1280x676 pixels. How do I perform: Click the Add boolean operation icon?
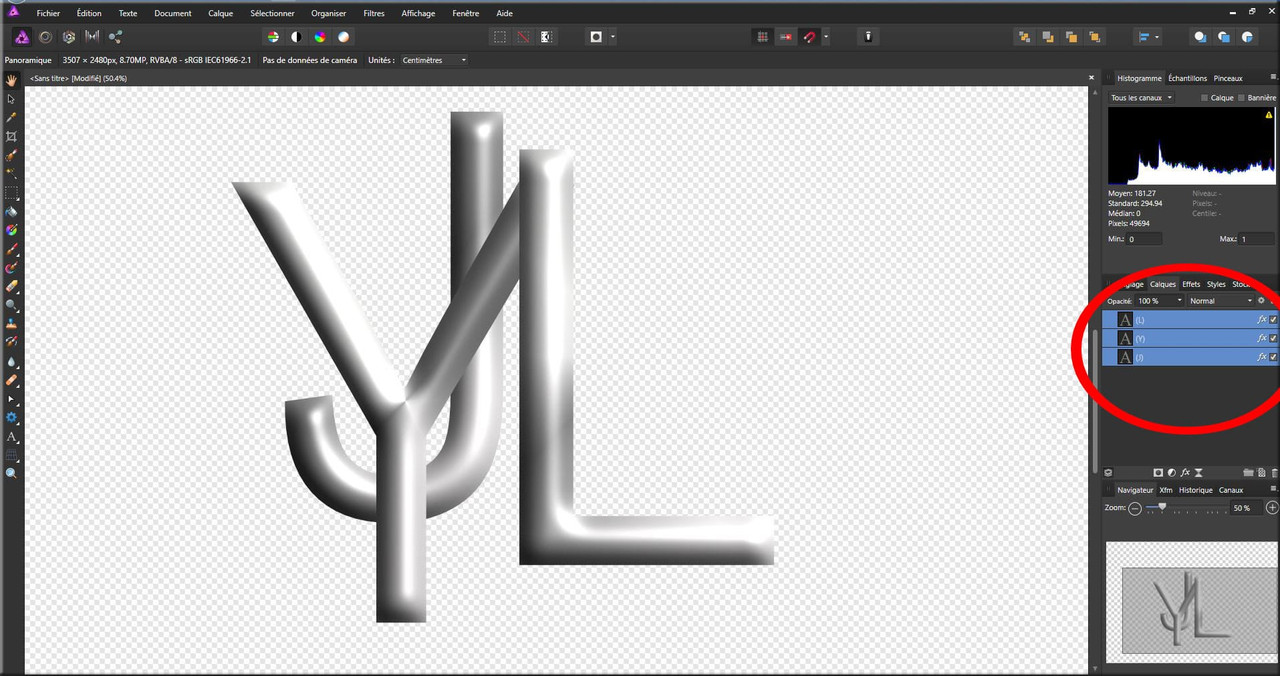coord(1200,37)
